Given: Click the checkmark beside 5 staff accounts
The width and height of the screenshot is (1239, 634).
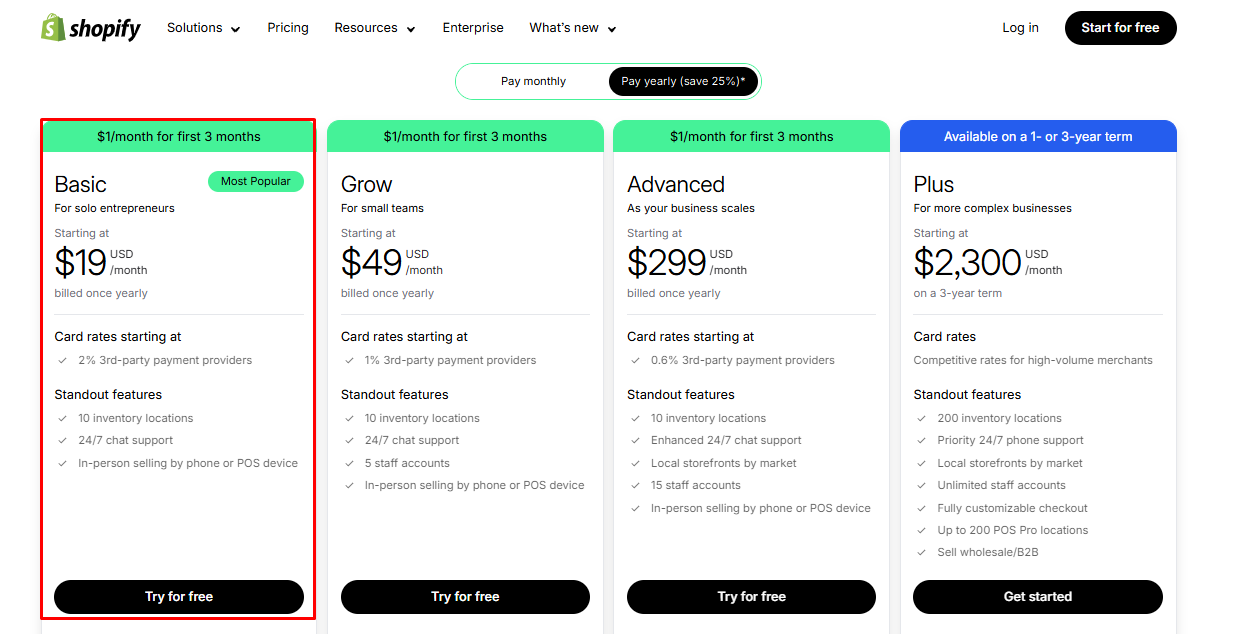Looking at the screenshot, I should click(x=349, y=462).
